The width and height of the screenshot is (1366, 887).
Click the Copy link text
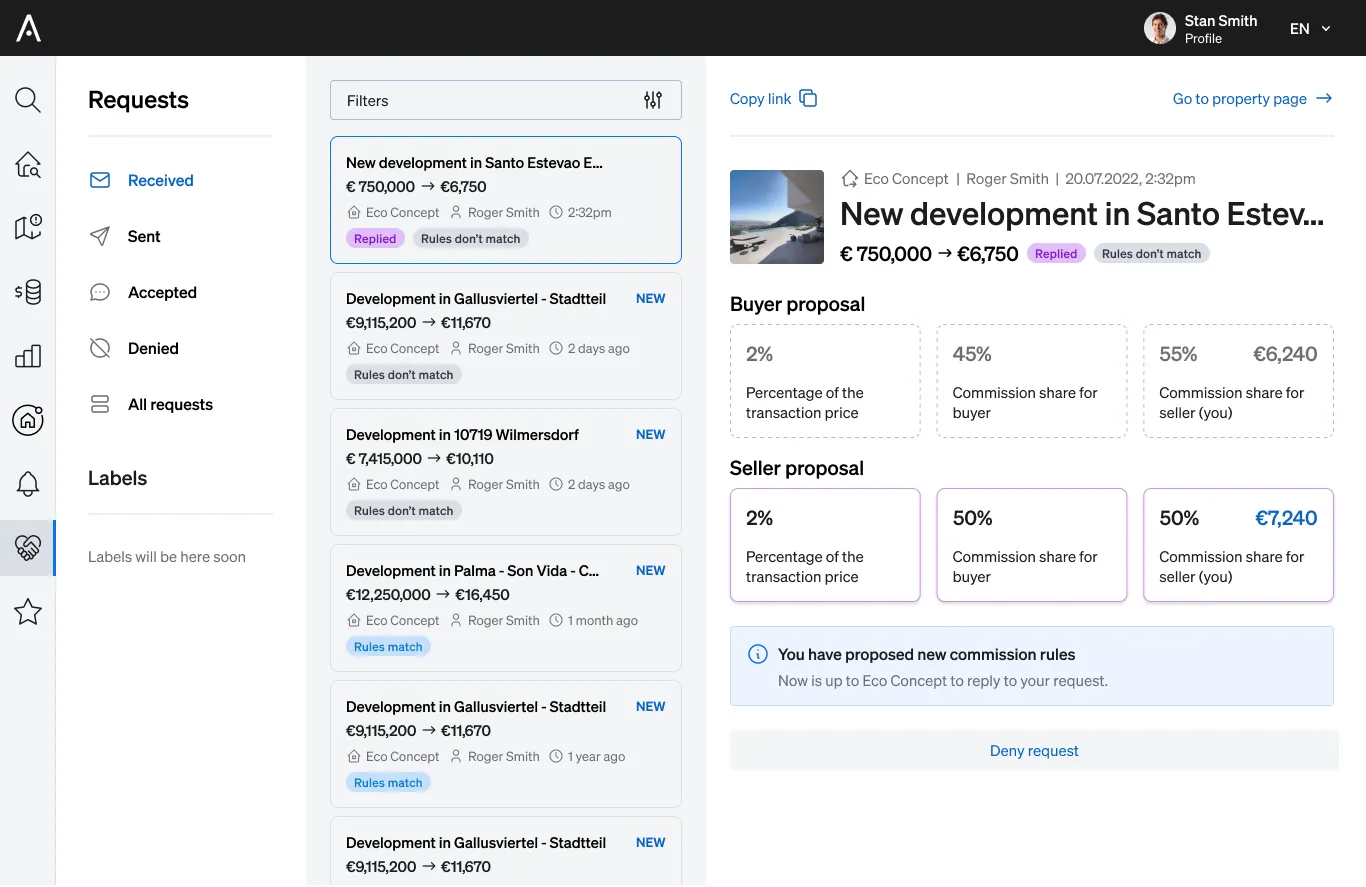[x=760, y=99]
